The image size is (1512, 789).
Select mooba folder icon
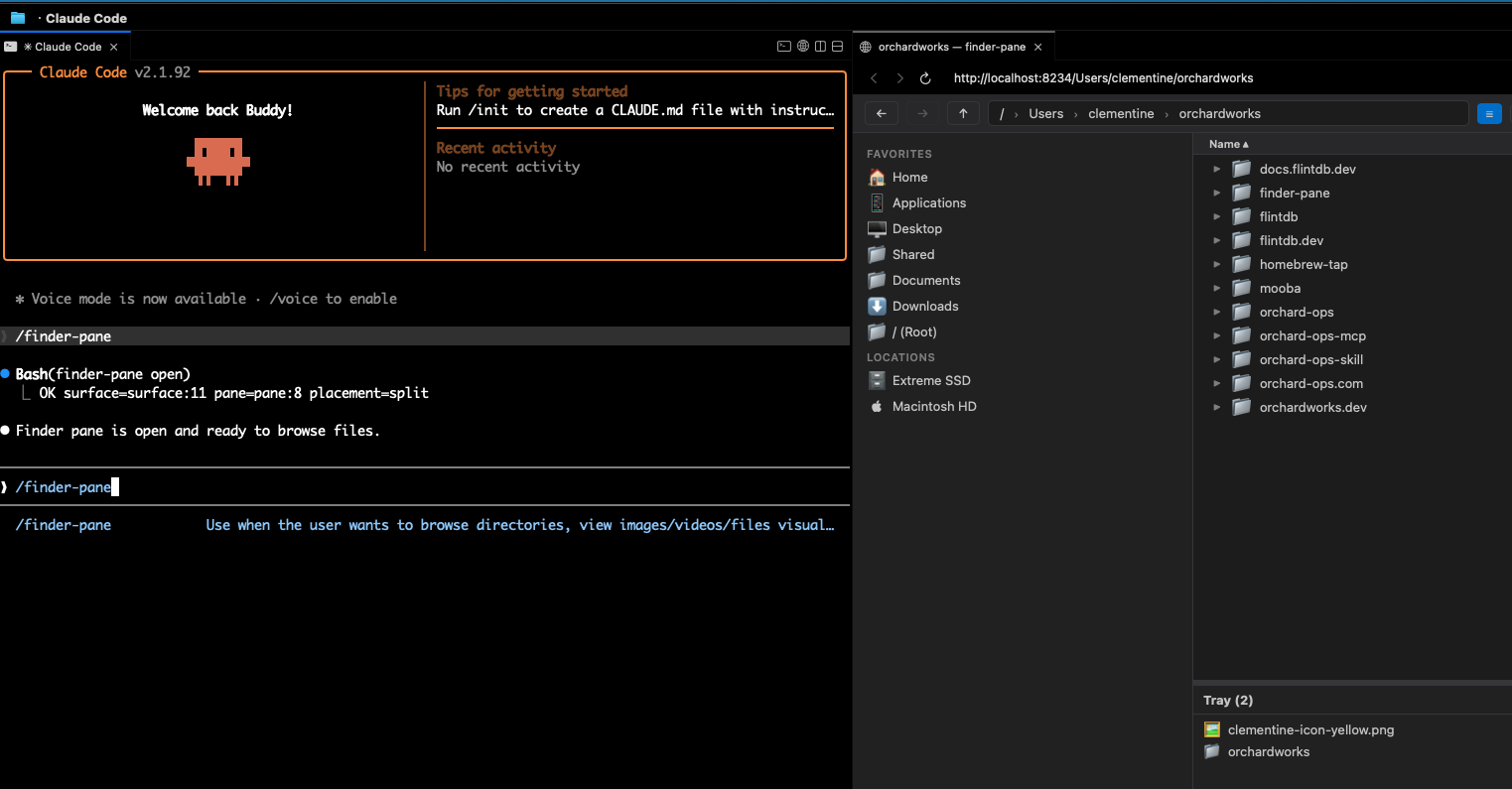click(x=1241, y=288)
